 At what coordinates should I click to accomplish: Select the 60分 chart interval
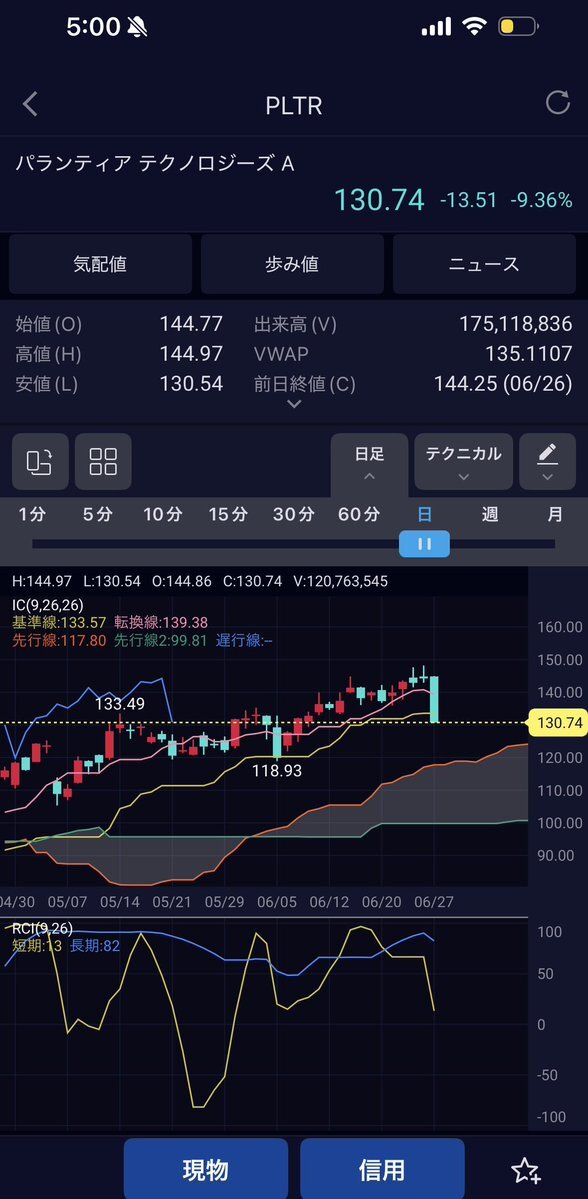click(x=359, y=515)
